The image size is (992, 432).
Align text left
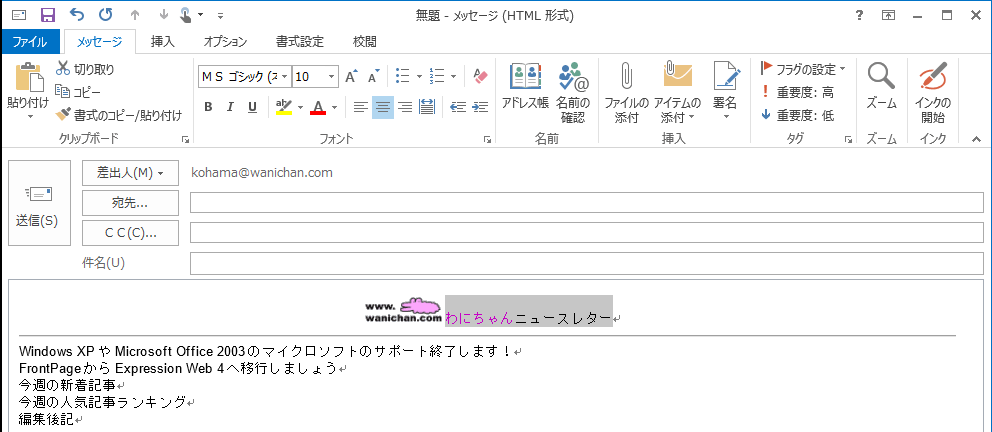pyautogui.click(x=361, y=107)
